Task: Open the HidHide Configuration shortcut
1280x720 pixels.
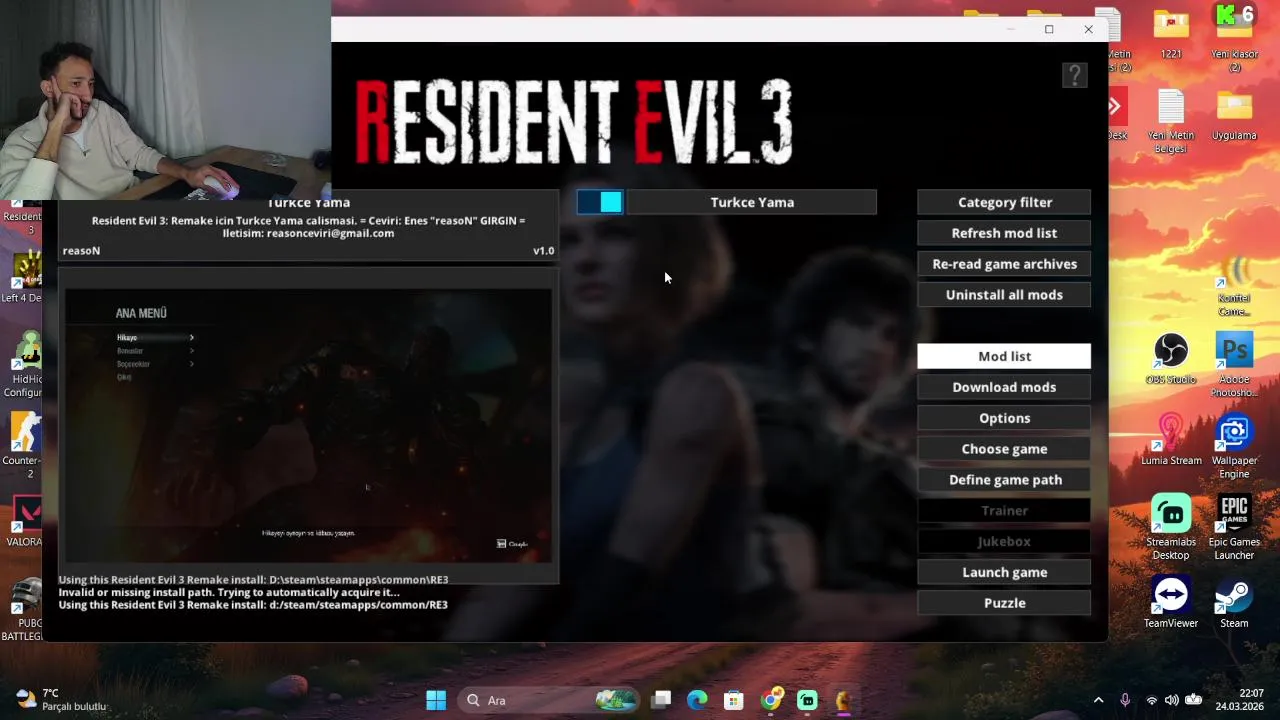Action: coord(24,365)
